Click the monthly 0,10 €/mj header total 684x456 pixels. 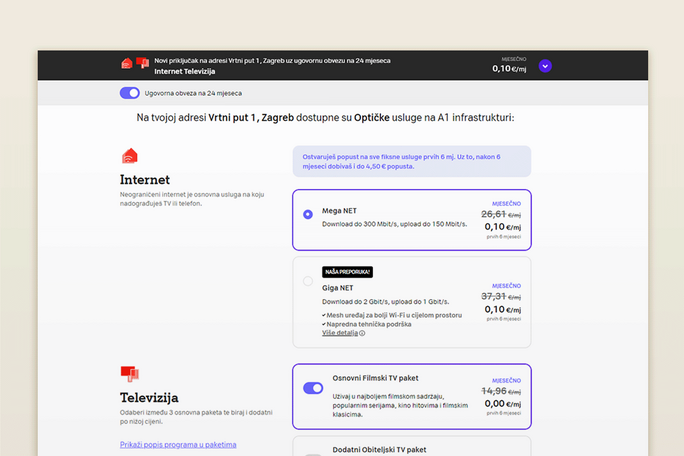click(x=509, y=69)
